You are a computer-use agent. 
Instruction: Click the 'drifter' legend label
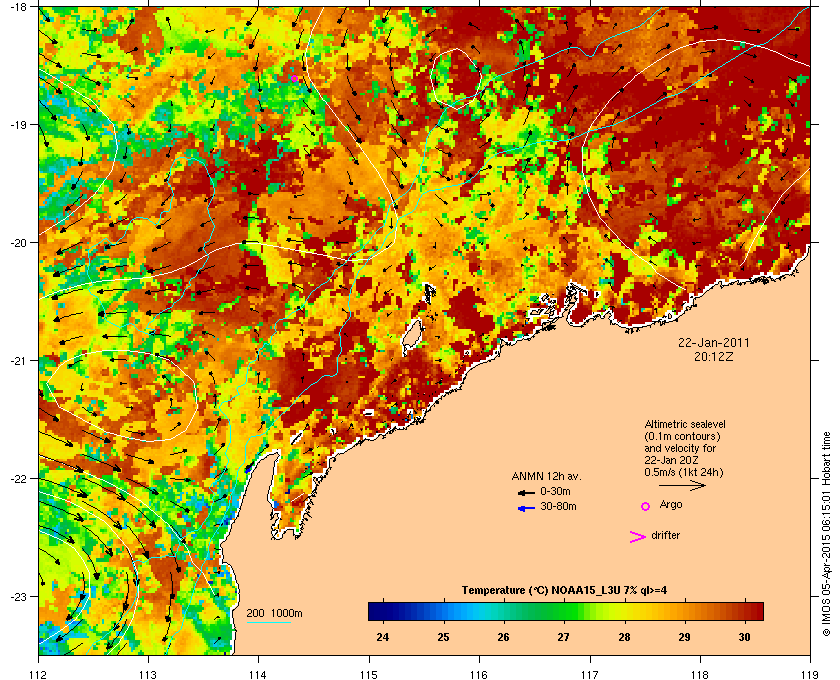point(665,535)
